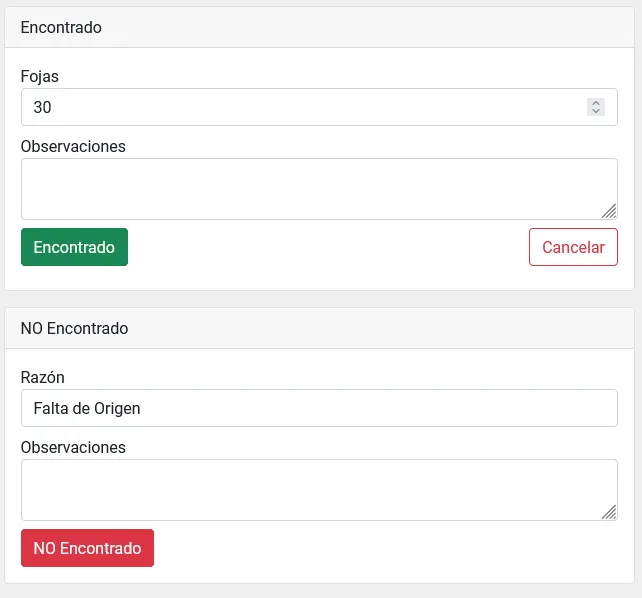
Task: Click the Razón label
Action: pos(42,377)
